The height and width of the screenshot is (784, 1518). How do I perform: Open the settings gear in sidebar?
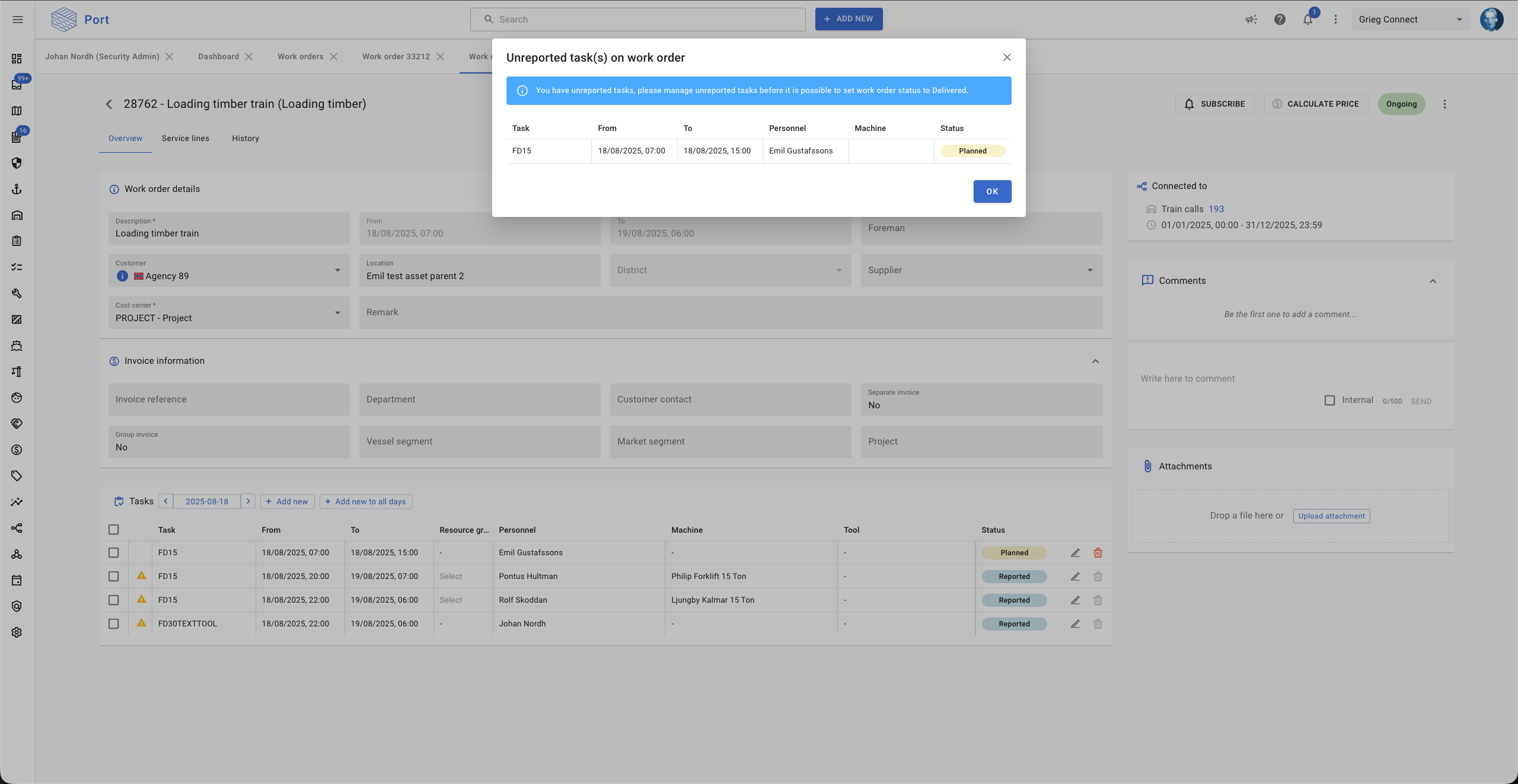[x=17, y=632]
